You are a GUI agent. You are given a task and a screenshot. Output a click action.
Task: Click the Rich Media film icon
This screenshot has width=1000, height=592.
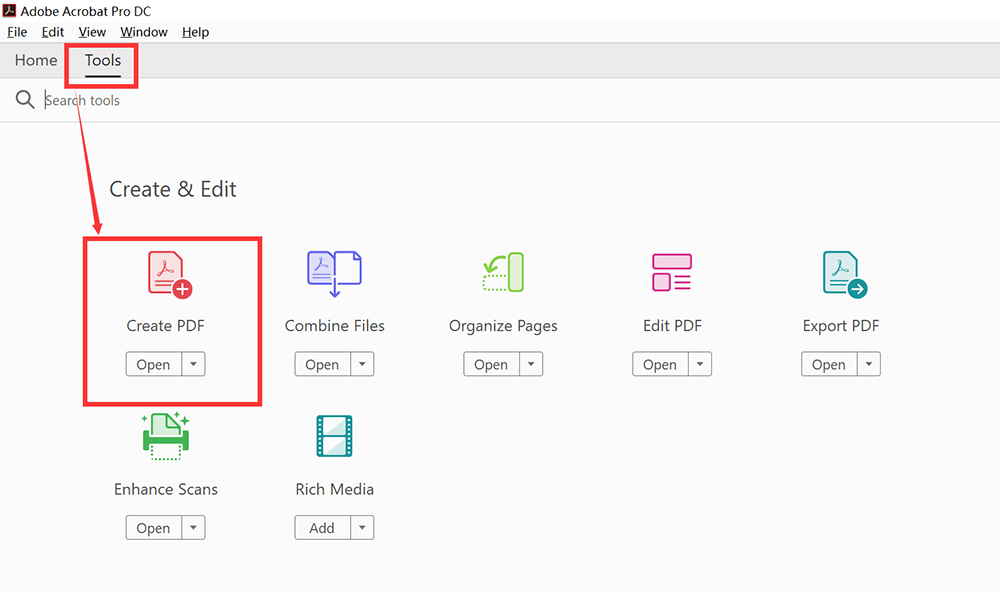tap(334, 437)
